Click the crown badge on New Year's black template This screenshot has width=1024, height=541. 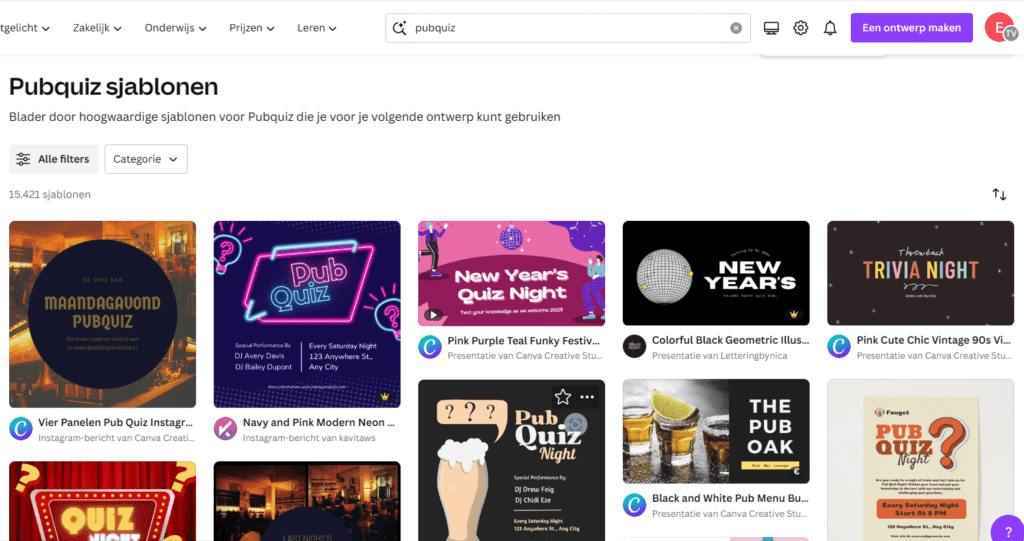(x=794, y=314)
